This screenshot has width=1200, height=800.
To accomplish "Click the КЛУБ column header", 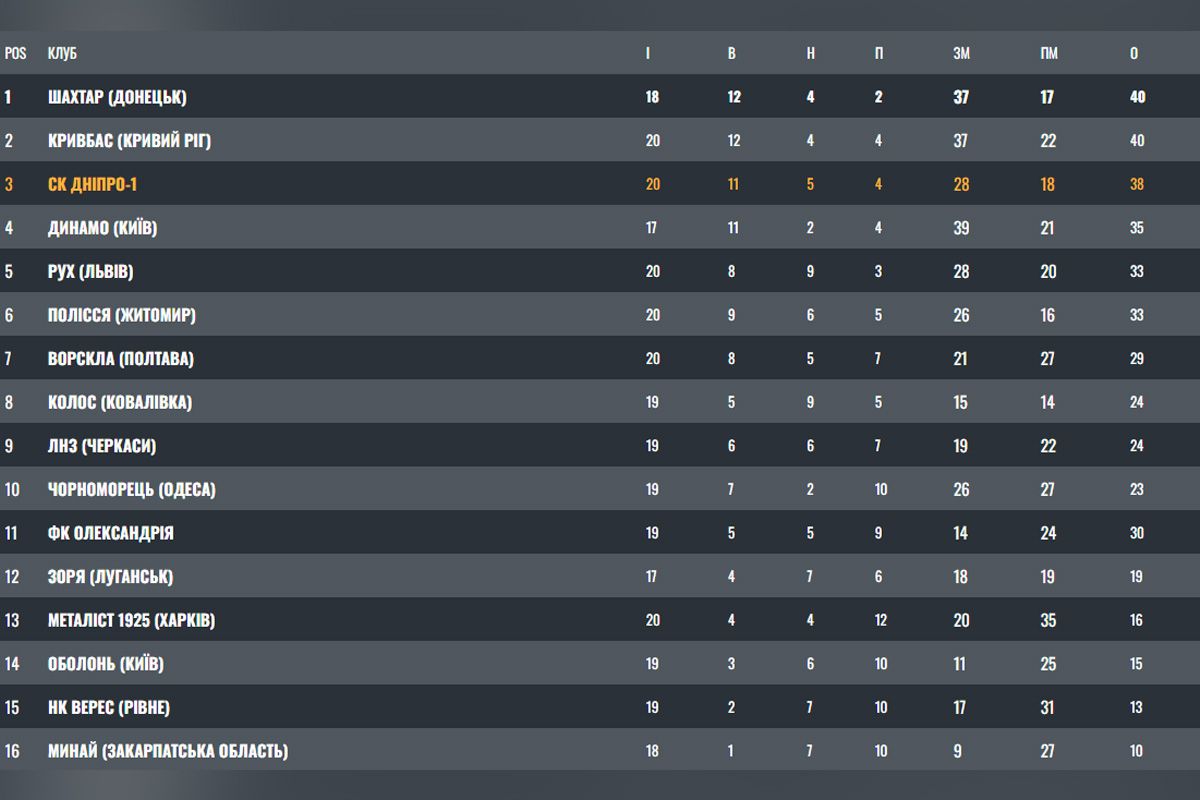I will pos(62,53).
